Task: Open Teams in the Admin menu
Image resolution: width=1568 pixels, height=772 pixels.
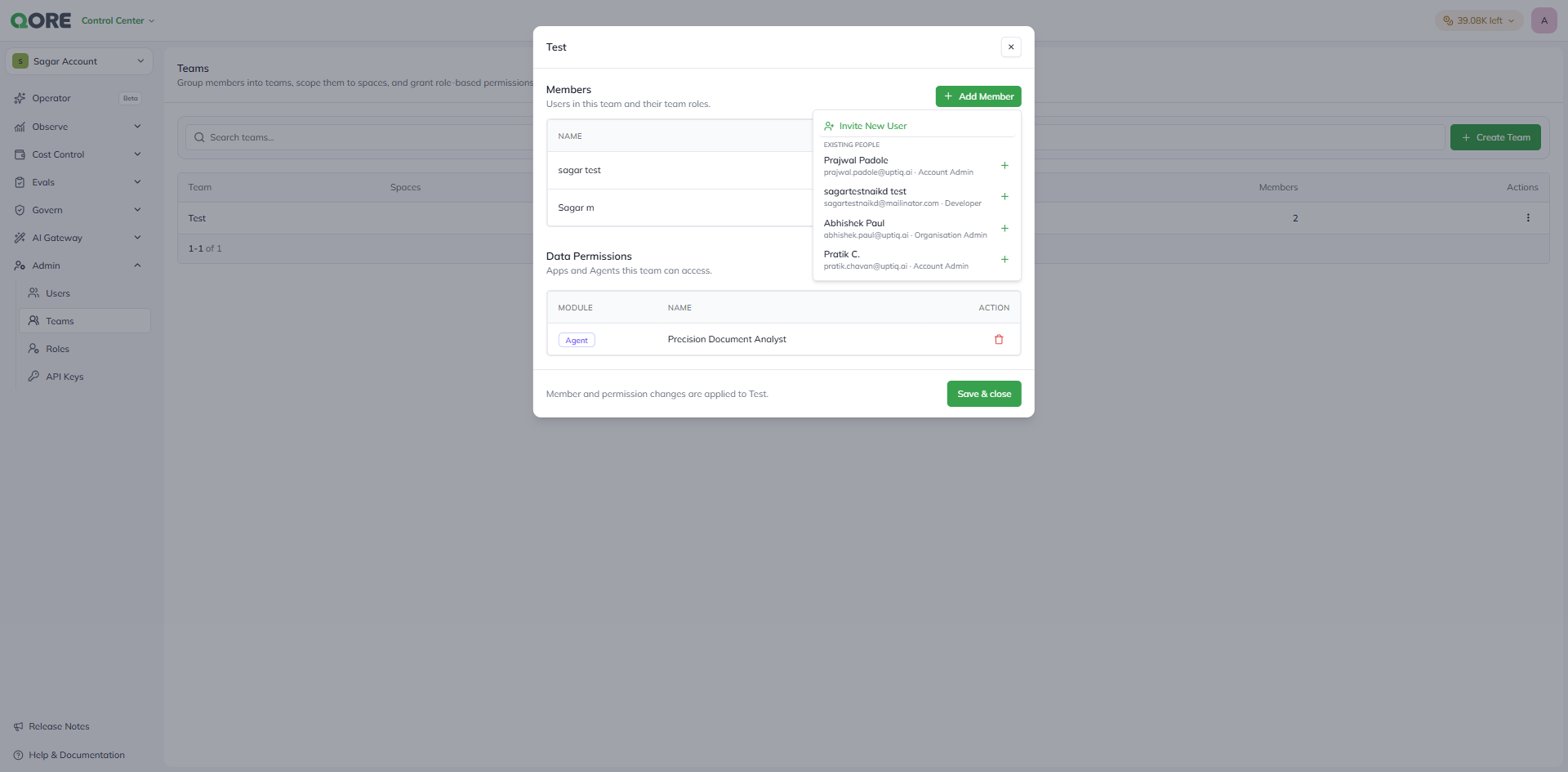Action: tap(85, 321)
